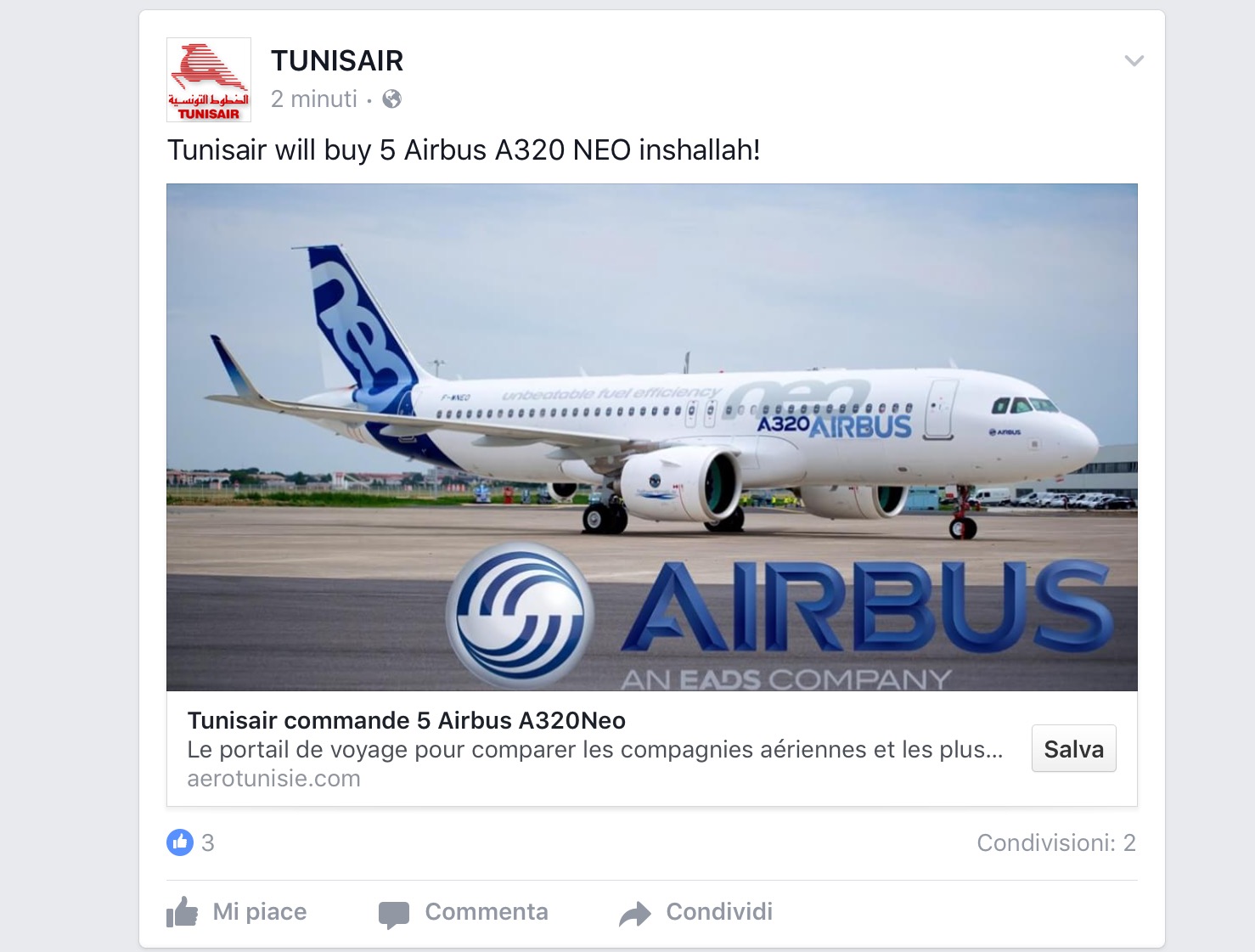Screen dimensions: 1255x952
Task: Click the blue like reaction icon
Action: pos(180,842)
